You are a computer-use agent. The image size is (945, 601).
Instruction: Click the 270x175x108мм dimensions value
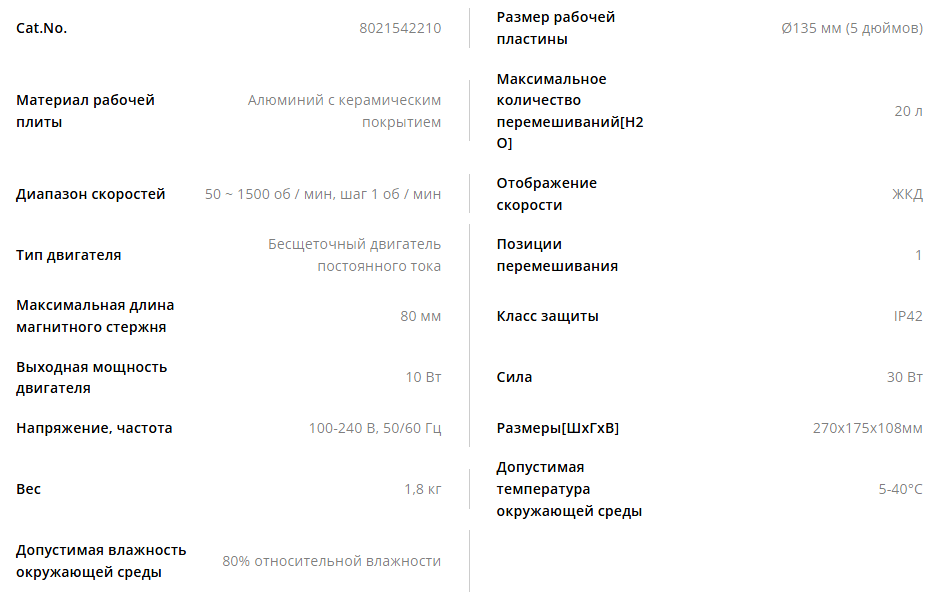click(867, 428)
